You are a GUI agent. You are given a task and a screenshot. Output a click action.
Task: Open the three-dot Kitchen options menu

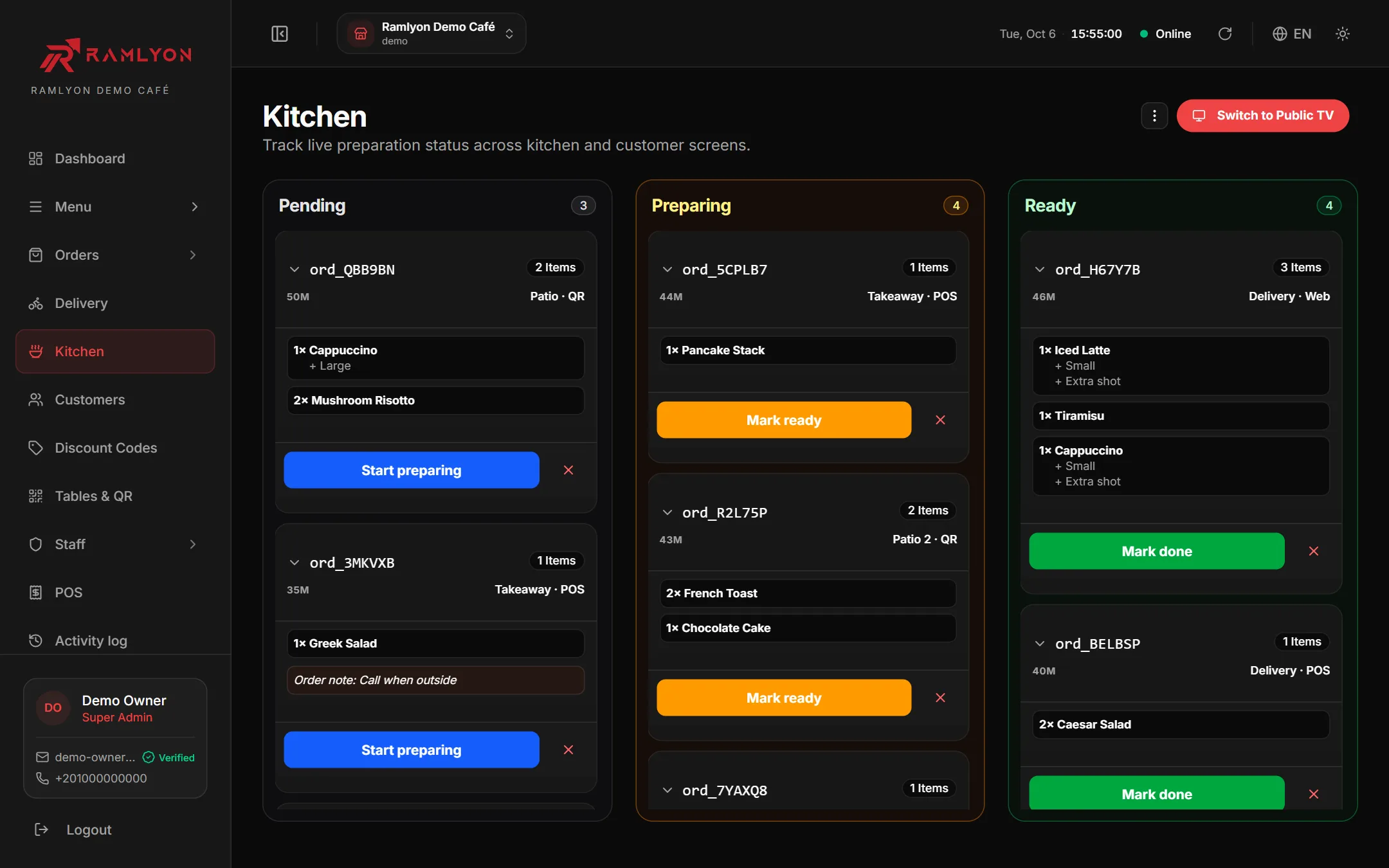(x=1154, y=116)
